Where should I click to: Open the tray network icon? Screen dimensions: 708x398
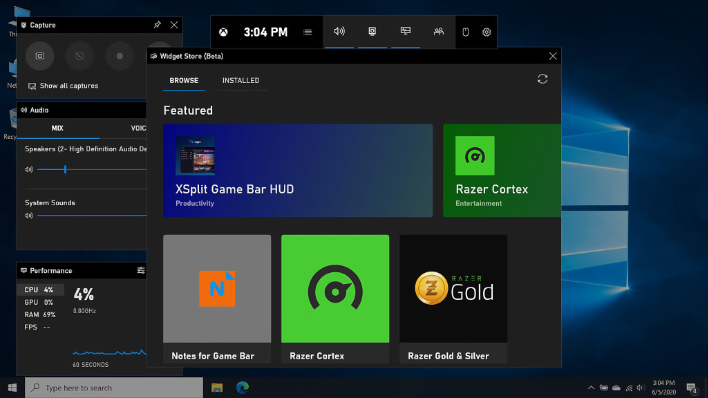point(629,388)
